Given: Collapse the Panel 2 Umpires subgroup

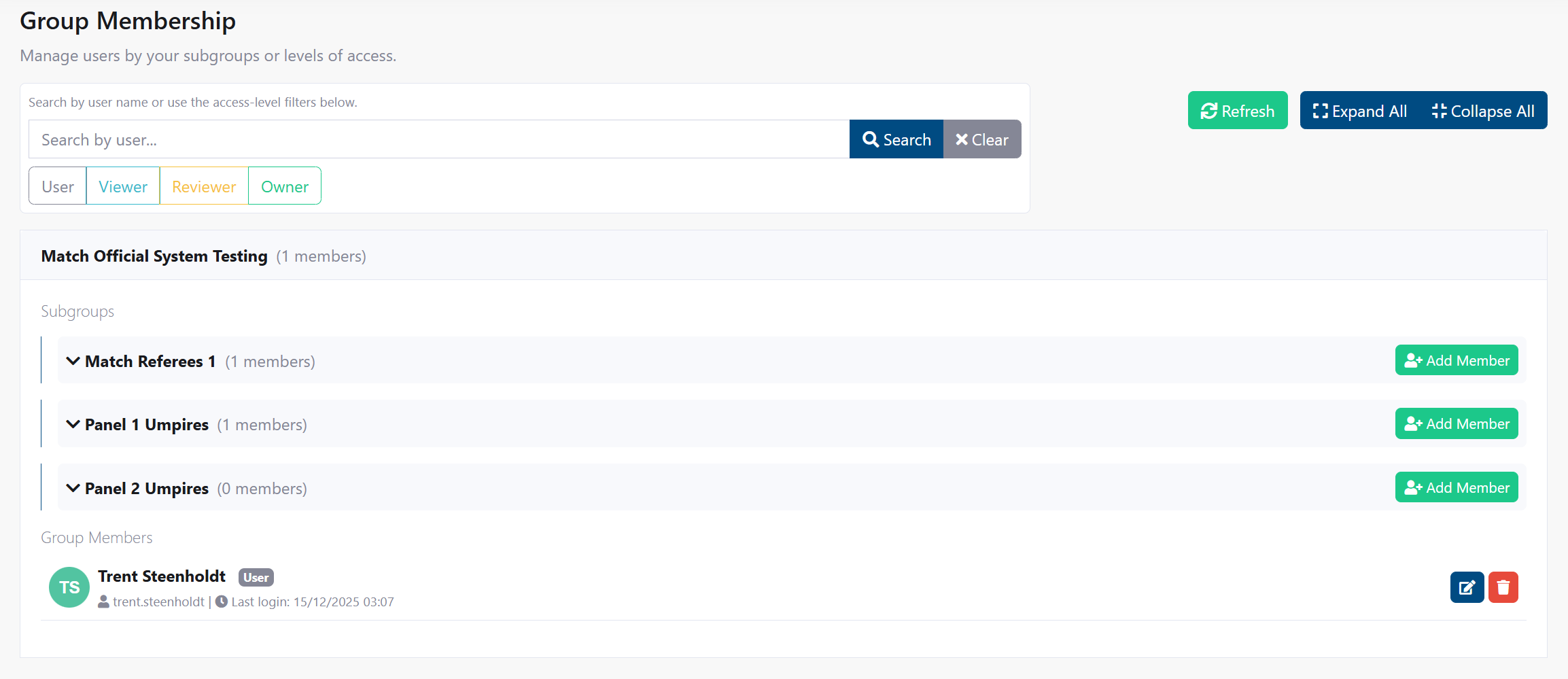Looking at the screenshot, I should (73, 487).
